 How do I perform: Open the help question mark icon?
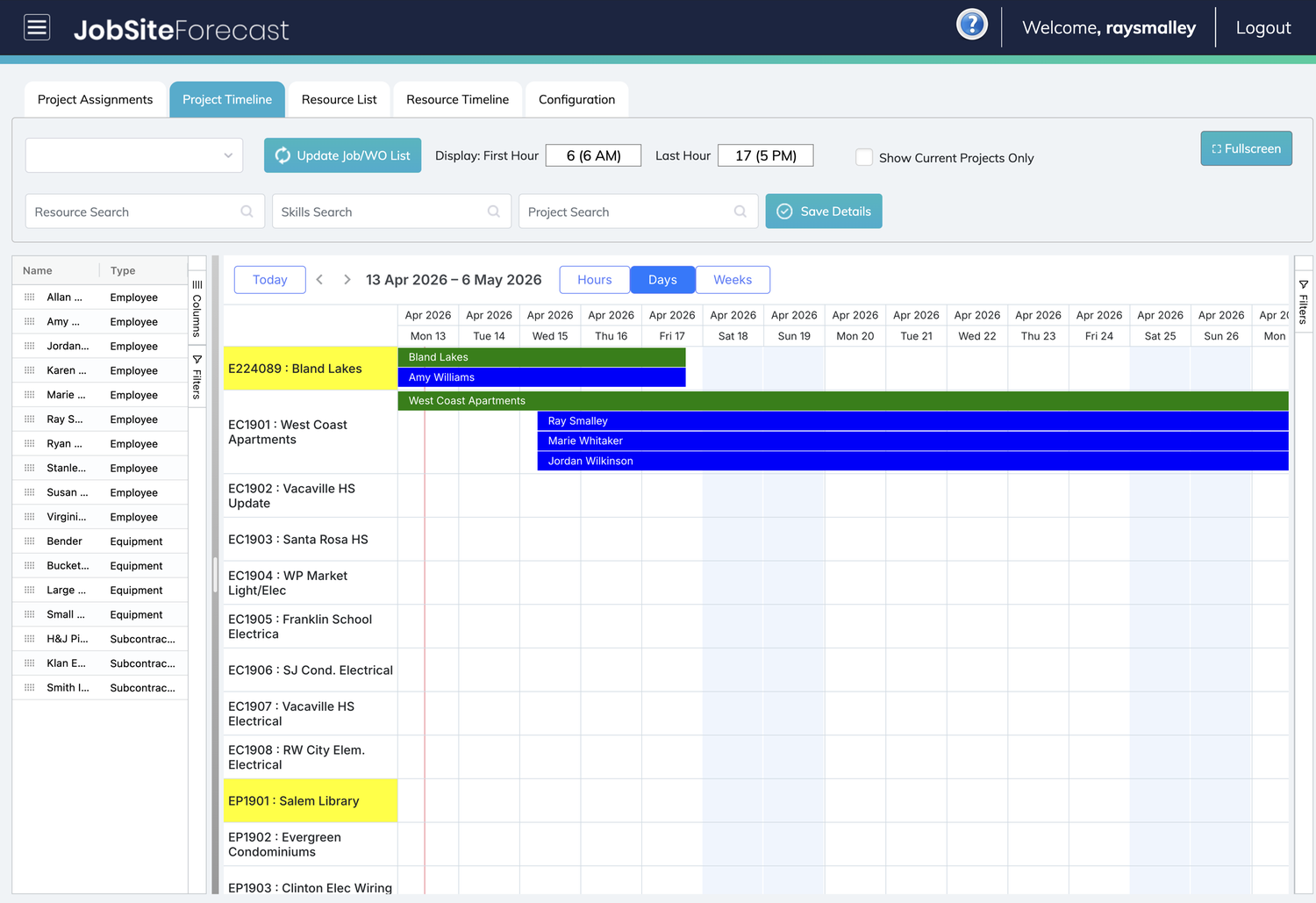point(972,25)
